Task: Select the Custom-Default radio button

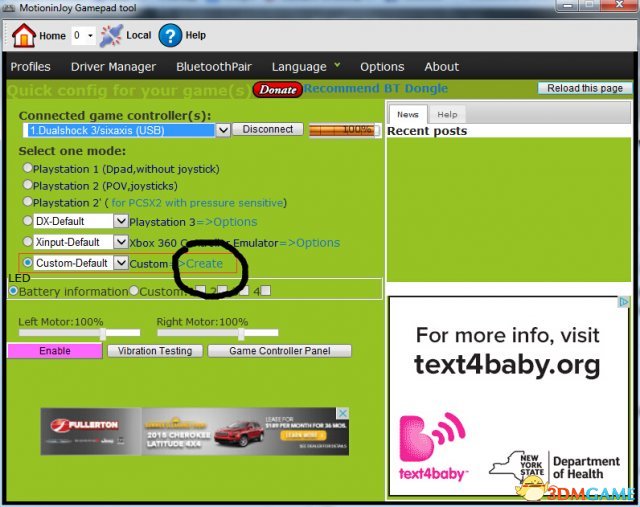Action: click(x=27, y=262)
